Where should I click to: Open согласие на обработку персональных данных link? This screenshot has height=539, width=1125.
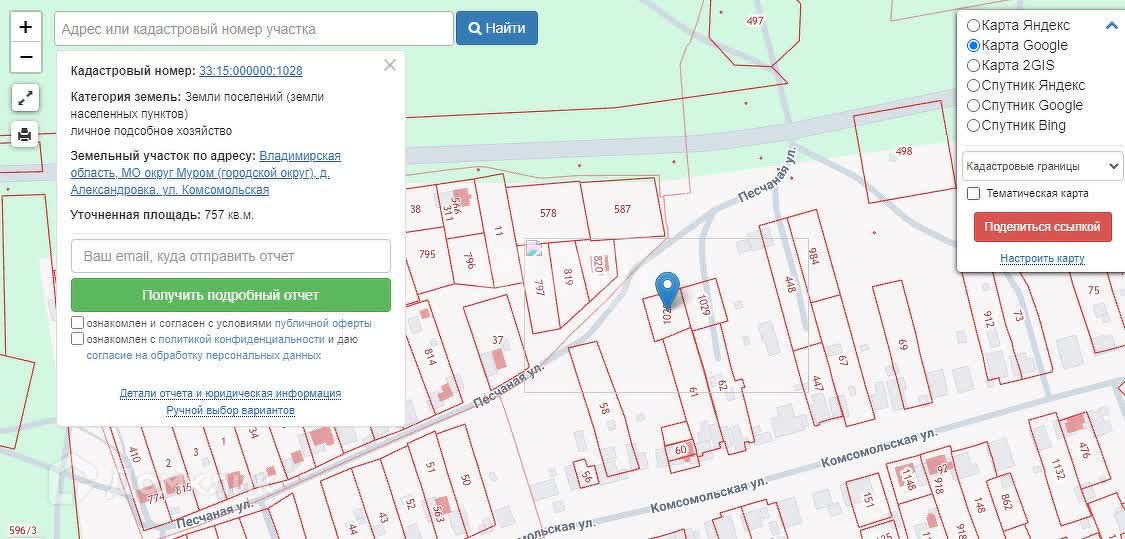(x=204, y=355)
